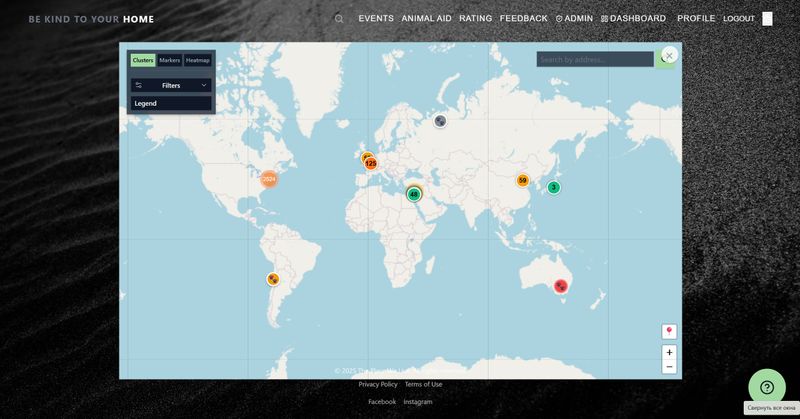Close the map with the X button
This screenshot has width=800, height=419.
669,55
